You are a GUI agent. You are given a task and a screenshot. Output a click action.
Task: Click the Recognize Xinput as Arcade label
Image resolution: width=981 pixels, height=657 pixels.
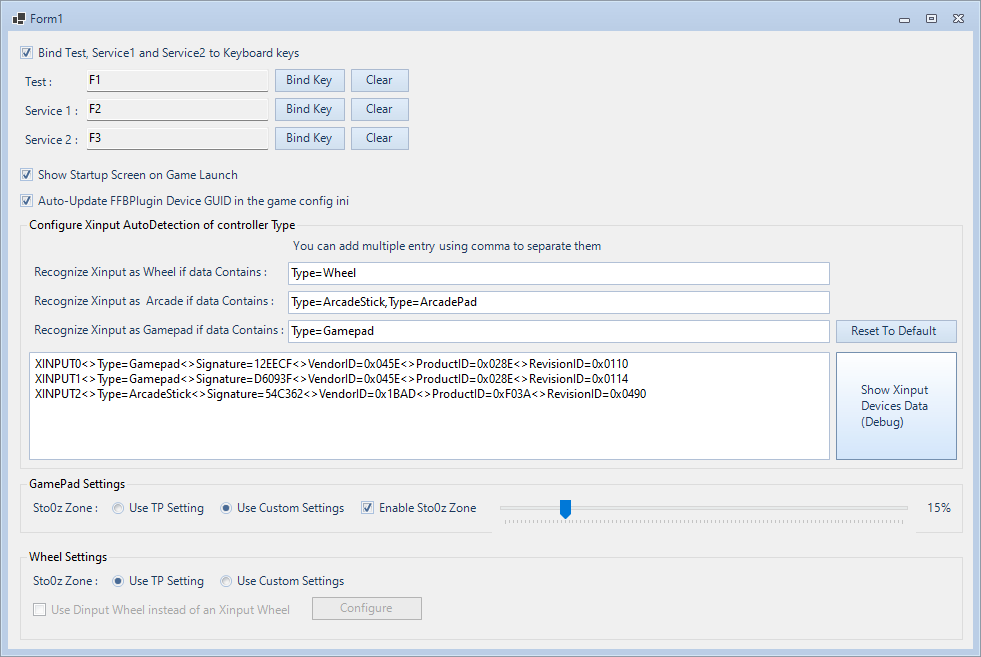[x=154, y=301]
